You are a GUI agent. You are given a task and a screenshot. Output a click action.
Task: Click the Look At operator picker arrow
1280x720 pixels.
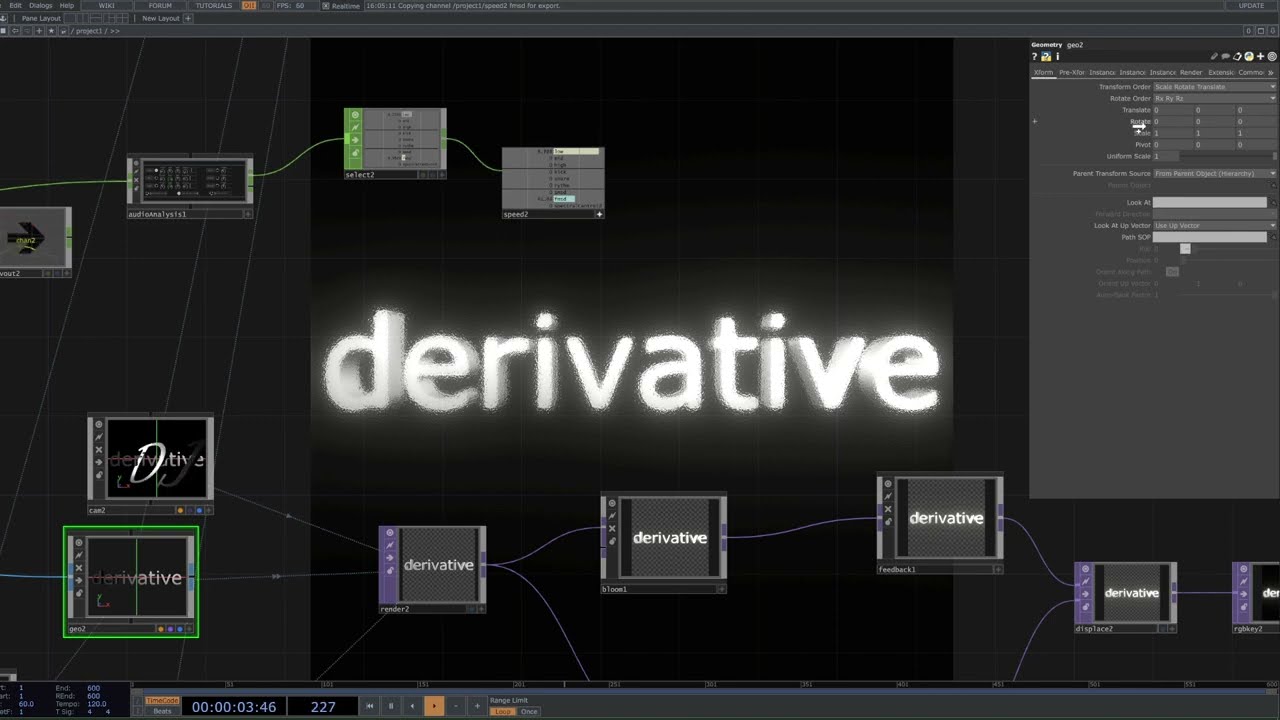pos(1273,202)
